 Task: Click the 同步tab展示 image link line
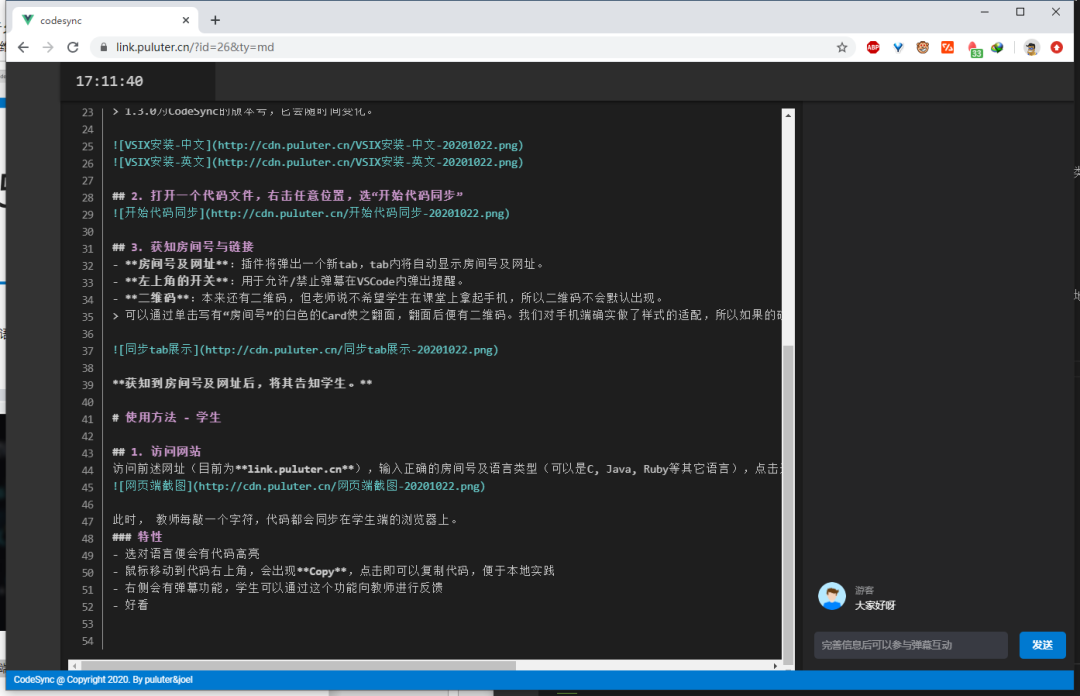pos(305,350)
